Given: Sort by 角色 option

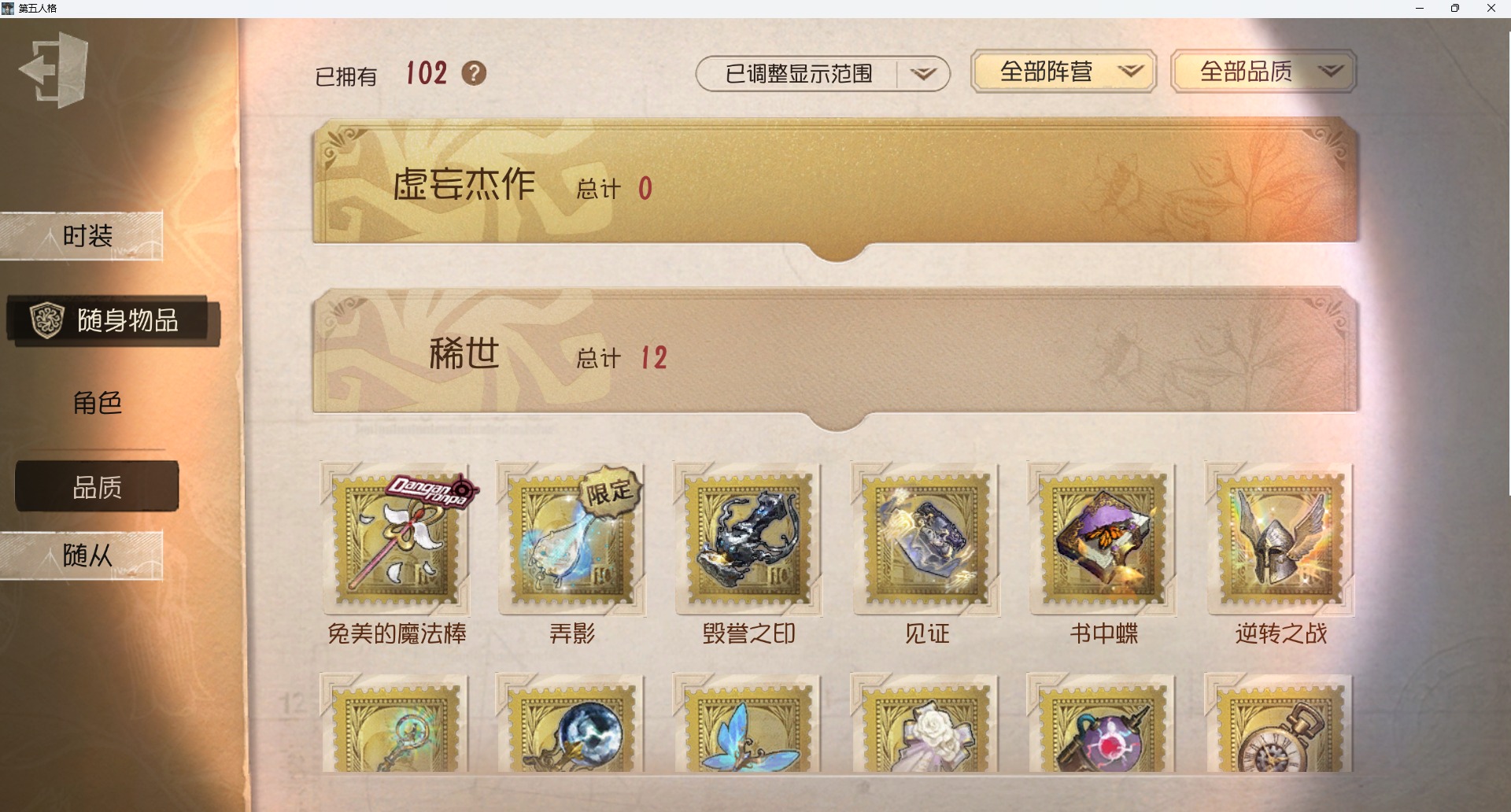Looking at the screenshot, I should tap(97, 403).
